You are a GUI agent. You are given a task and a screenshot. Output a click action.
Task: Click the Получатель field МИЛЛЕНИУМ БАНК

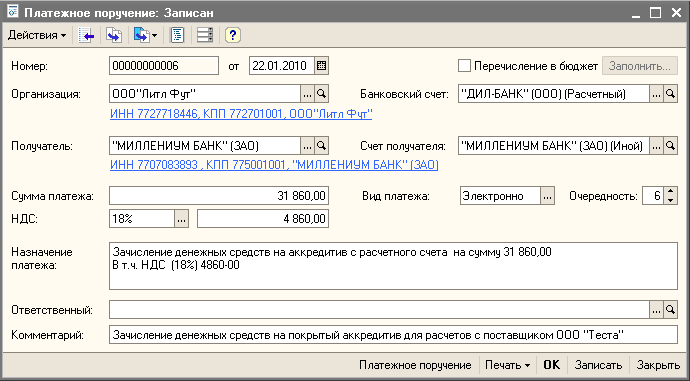coord(205,146)
